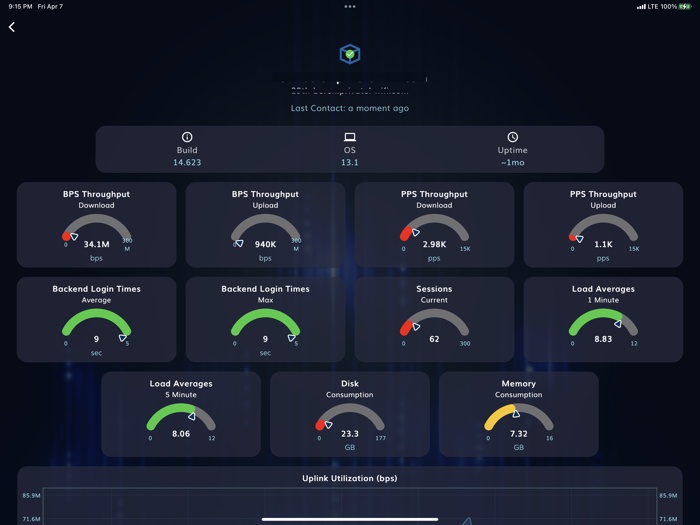Tap the back arrow icon

[12, 27]
